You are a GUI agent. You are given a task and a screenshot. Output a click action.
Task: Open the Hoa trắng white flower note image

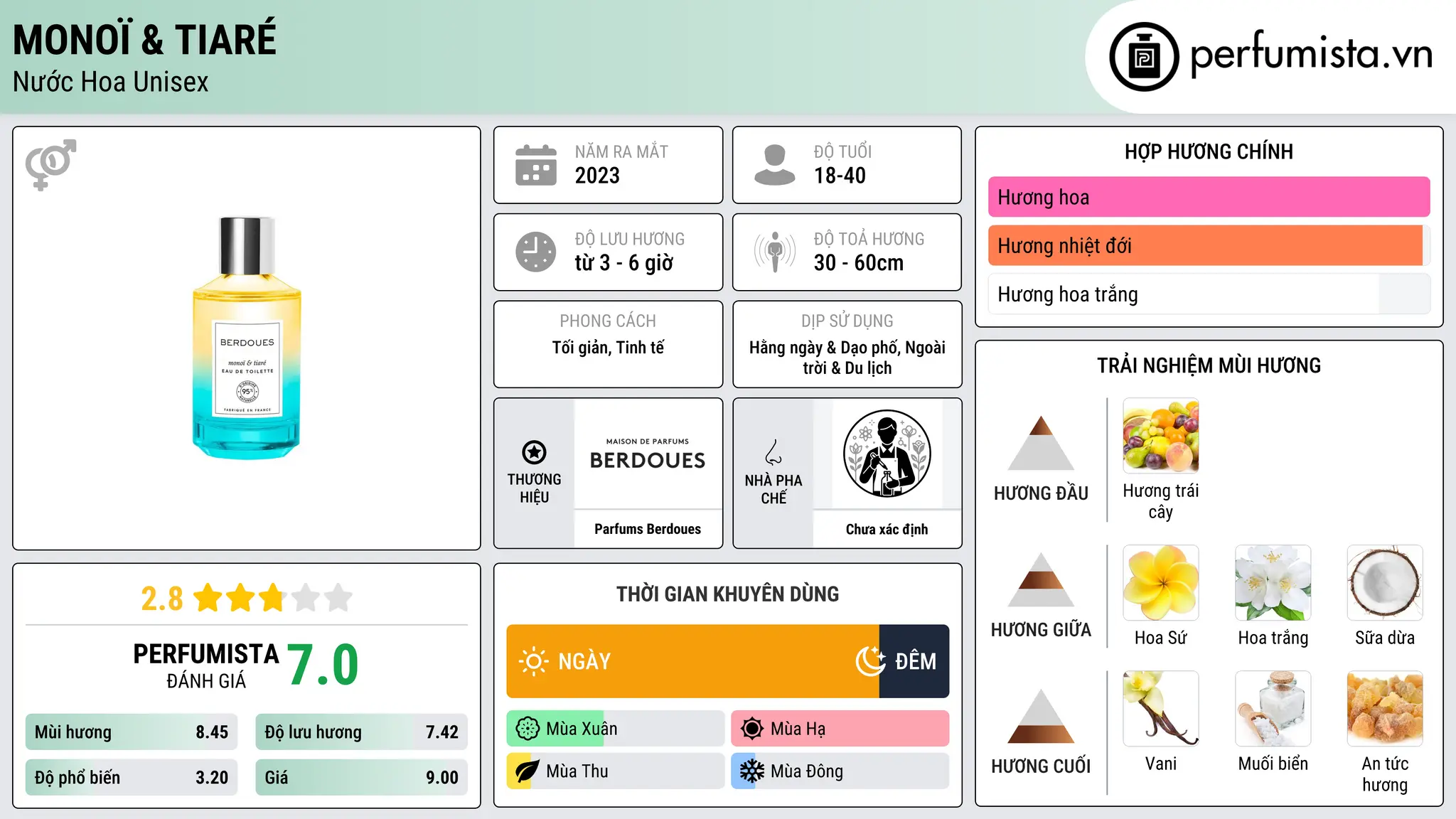point(1273,583)
